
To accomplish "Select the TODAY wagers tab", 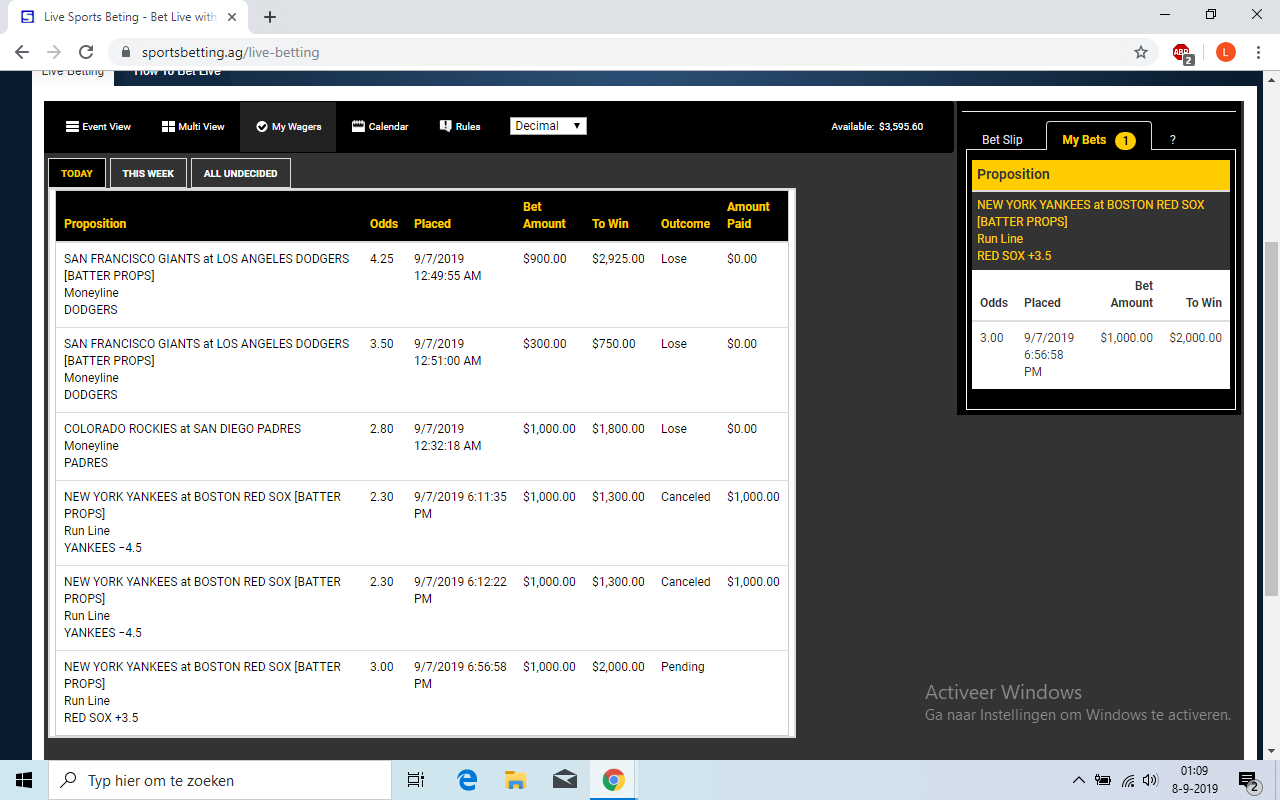I will click(x=77, y=173).
